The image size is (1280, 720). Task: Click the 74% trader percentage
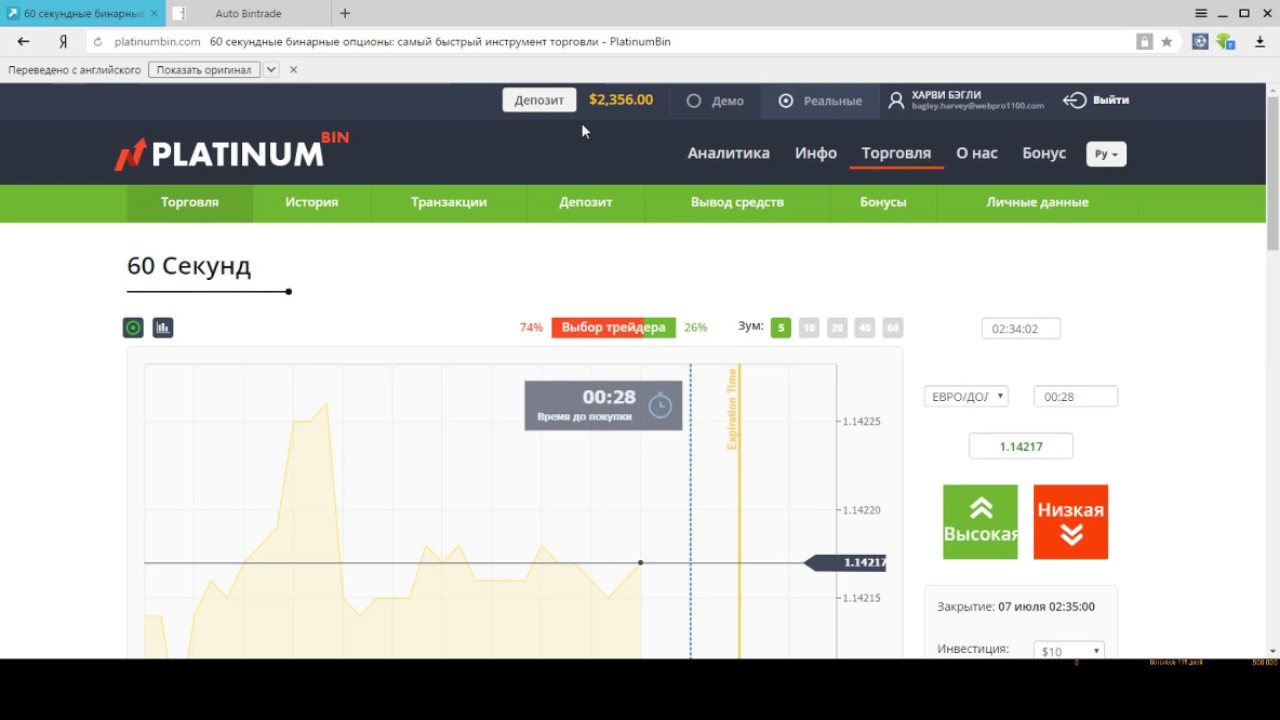[x=531, y=327]
